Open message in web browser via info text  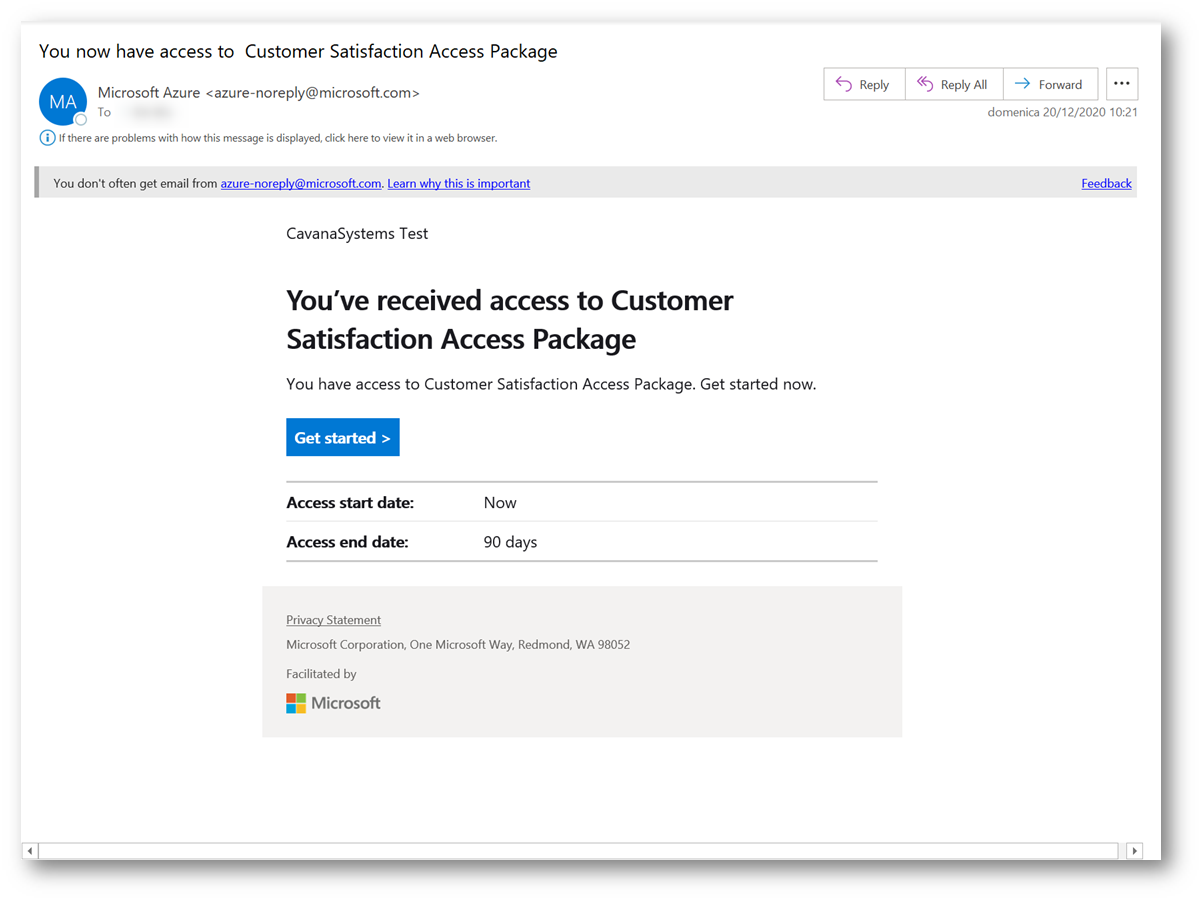[277, 138]
